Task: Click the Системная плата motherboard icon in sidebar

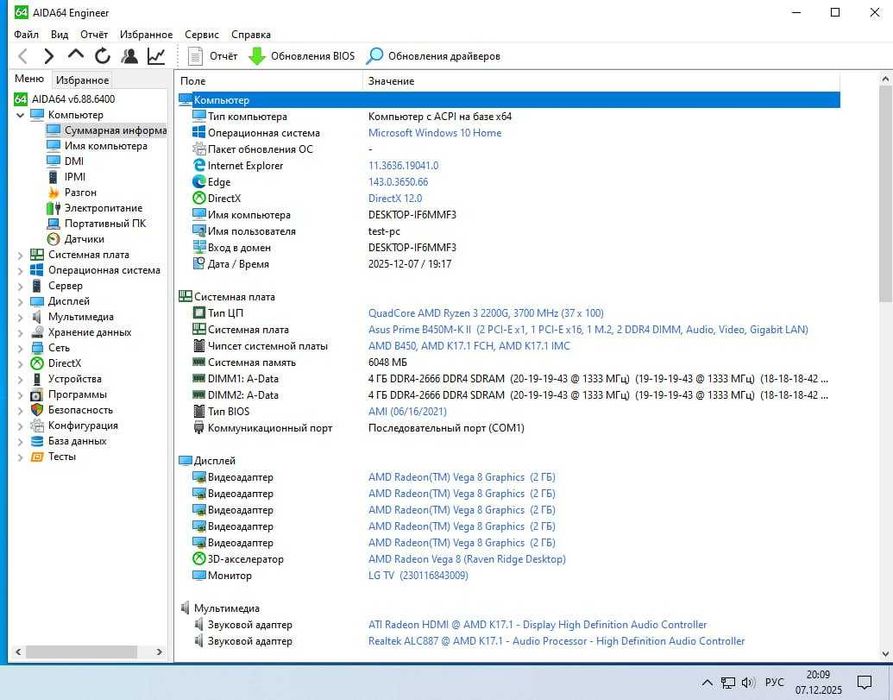Action: coord(37,255)
